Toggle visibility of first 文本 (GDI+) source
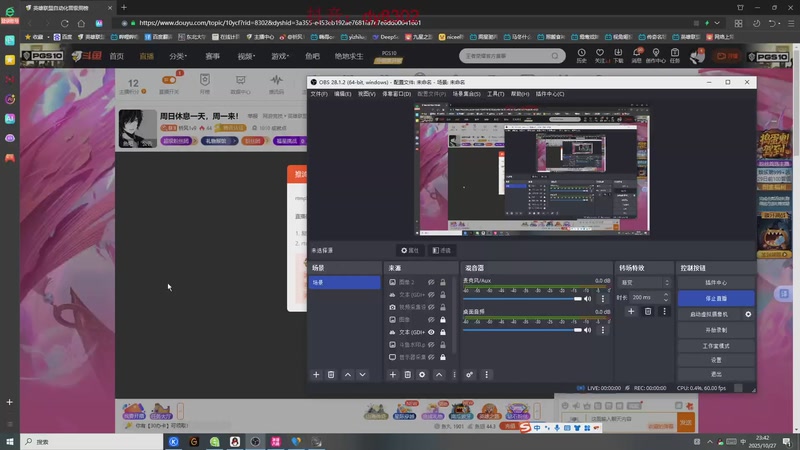This screenshot has height=450, width=800. [x=431, y=294]
